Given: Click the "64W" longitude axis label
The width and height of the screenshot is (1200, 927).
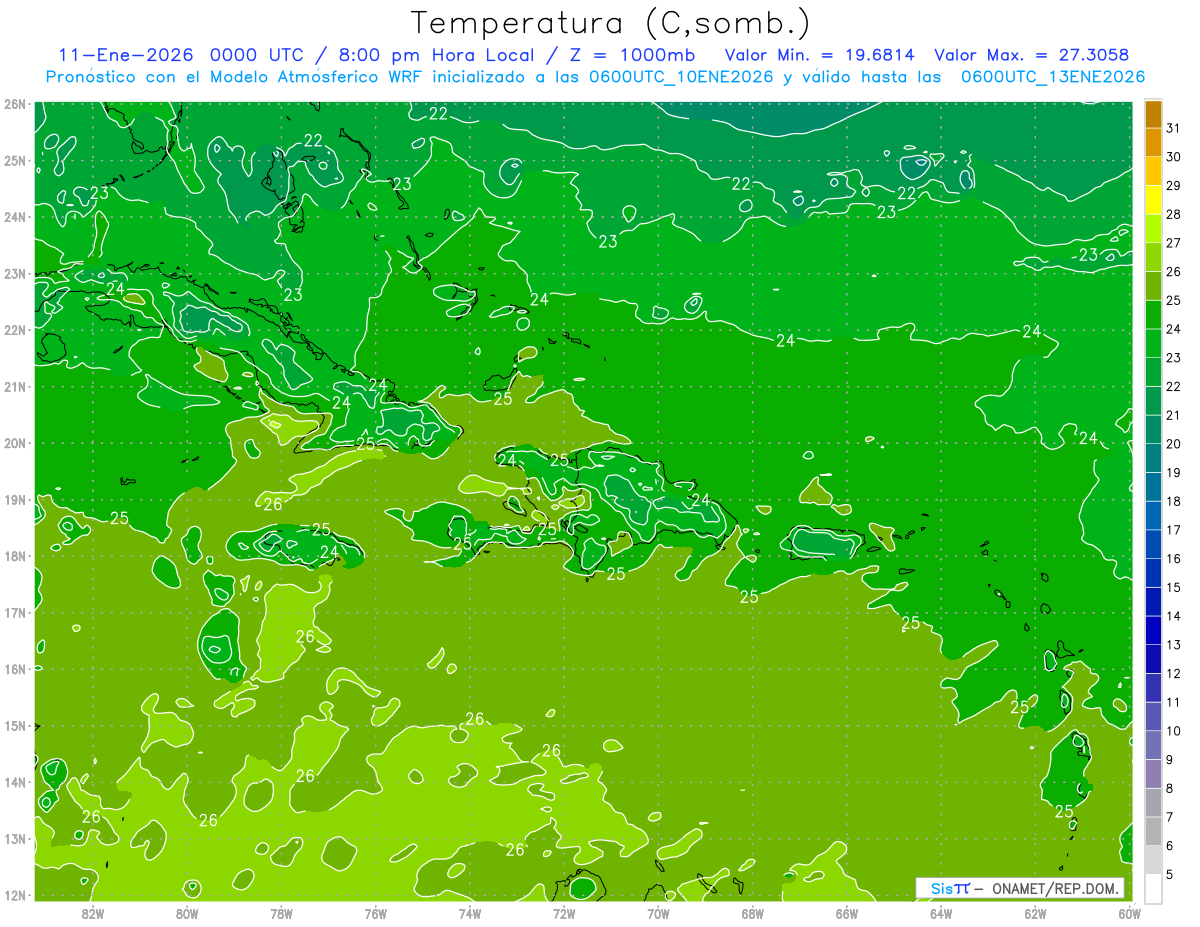Looking at the screenshot, I should (940, 912).
